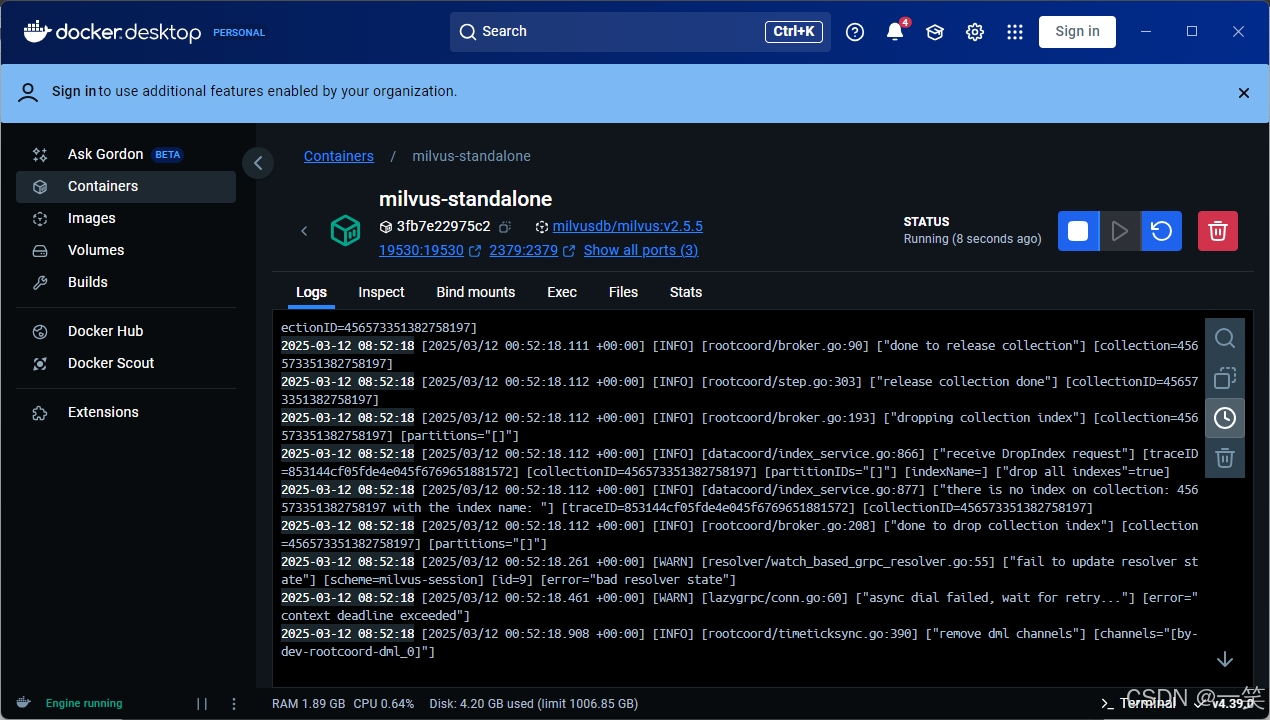Click the Docker Desktop whale logo

pos(112,32)
